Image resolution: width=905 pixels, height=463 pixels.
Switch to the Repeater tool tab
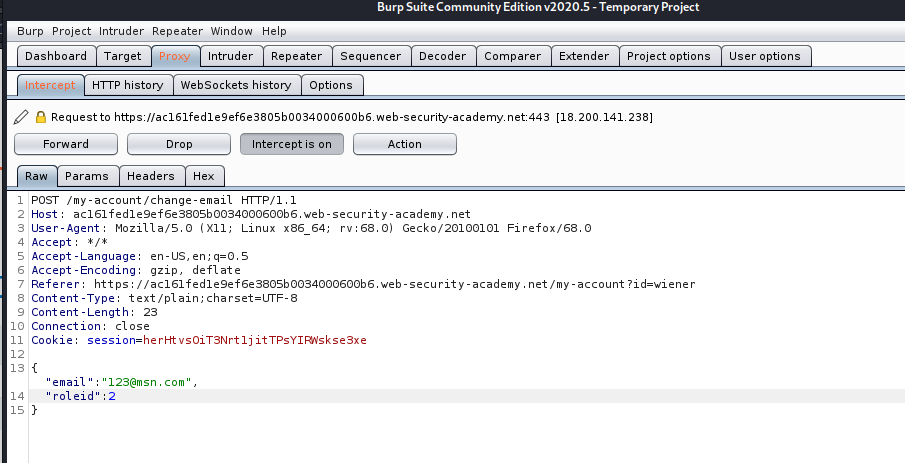(296, 56)
